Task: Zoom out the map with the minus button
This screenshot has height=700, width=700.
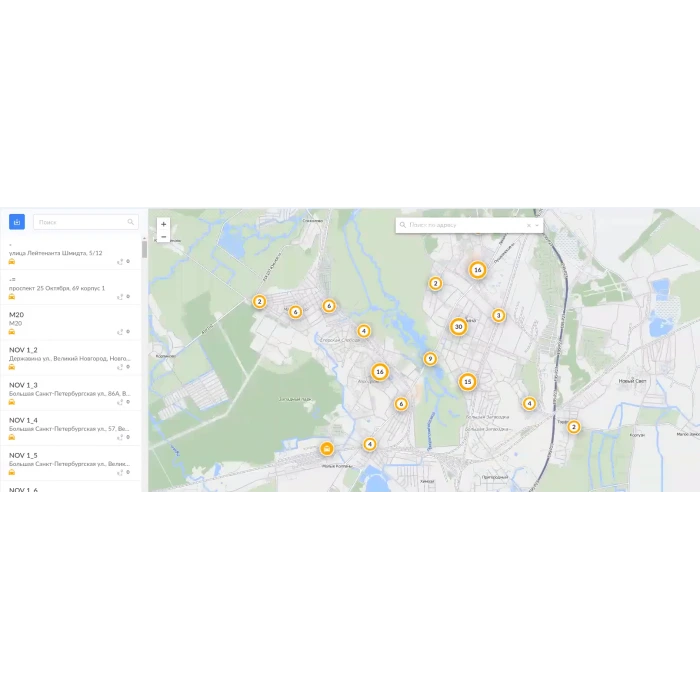Action: pyautogui.click(x=164, y=237)
